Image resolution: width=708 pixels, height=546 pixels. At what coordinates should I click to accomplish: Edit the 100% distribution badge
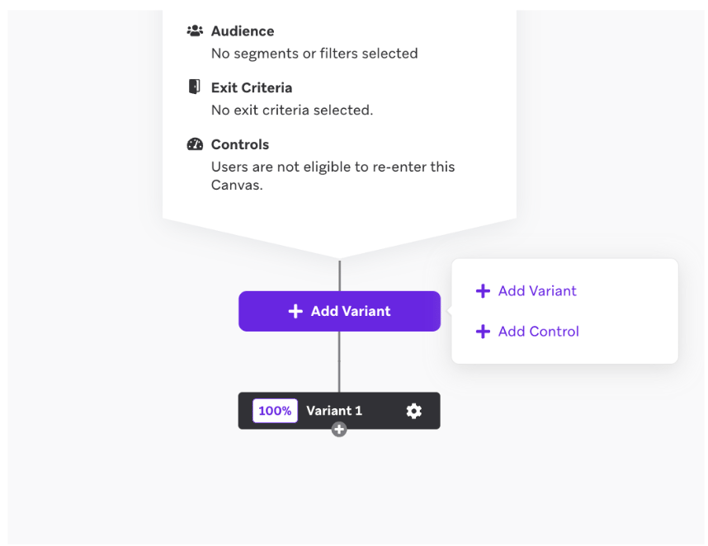coord(275,411)
